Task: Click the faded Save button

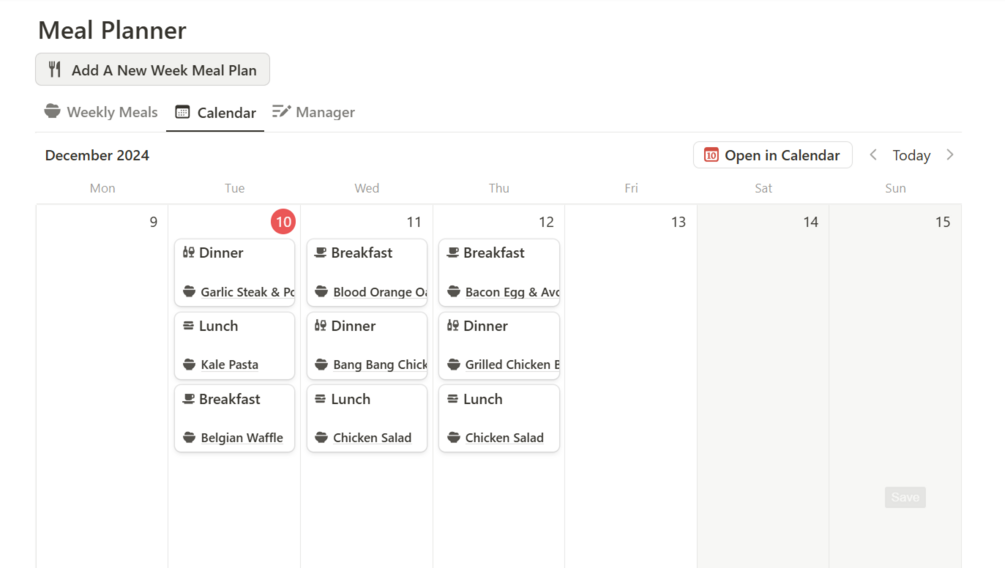Action: click(905, 497)
